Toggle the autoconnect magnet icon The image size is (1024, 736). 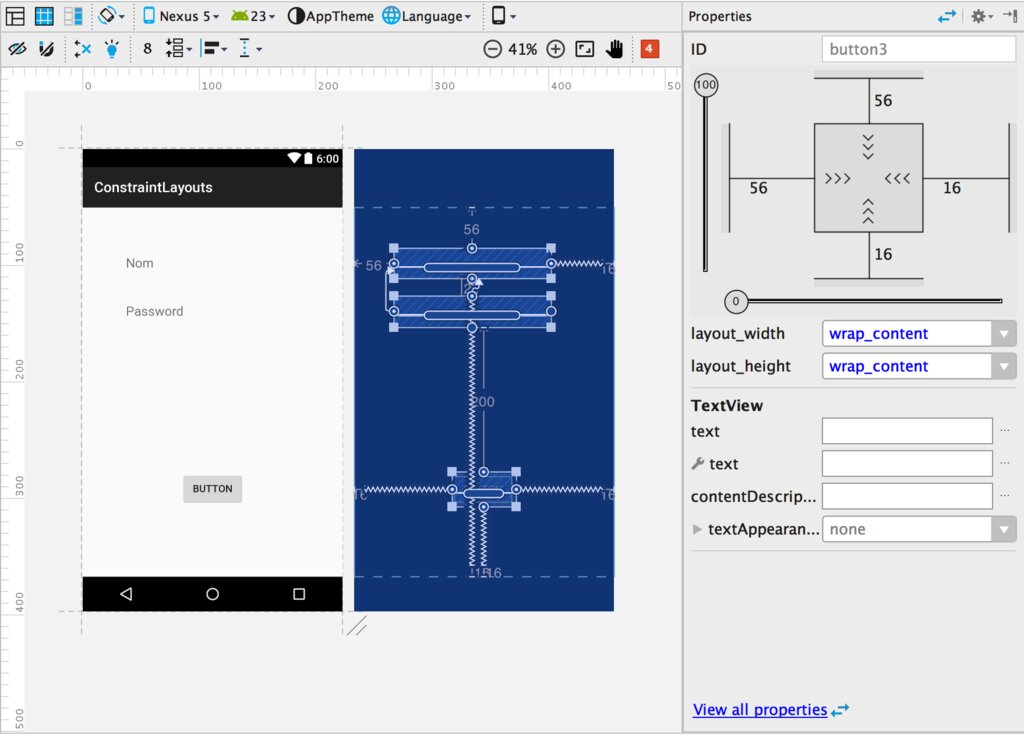[x=46, y=48]
